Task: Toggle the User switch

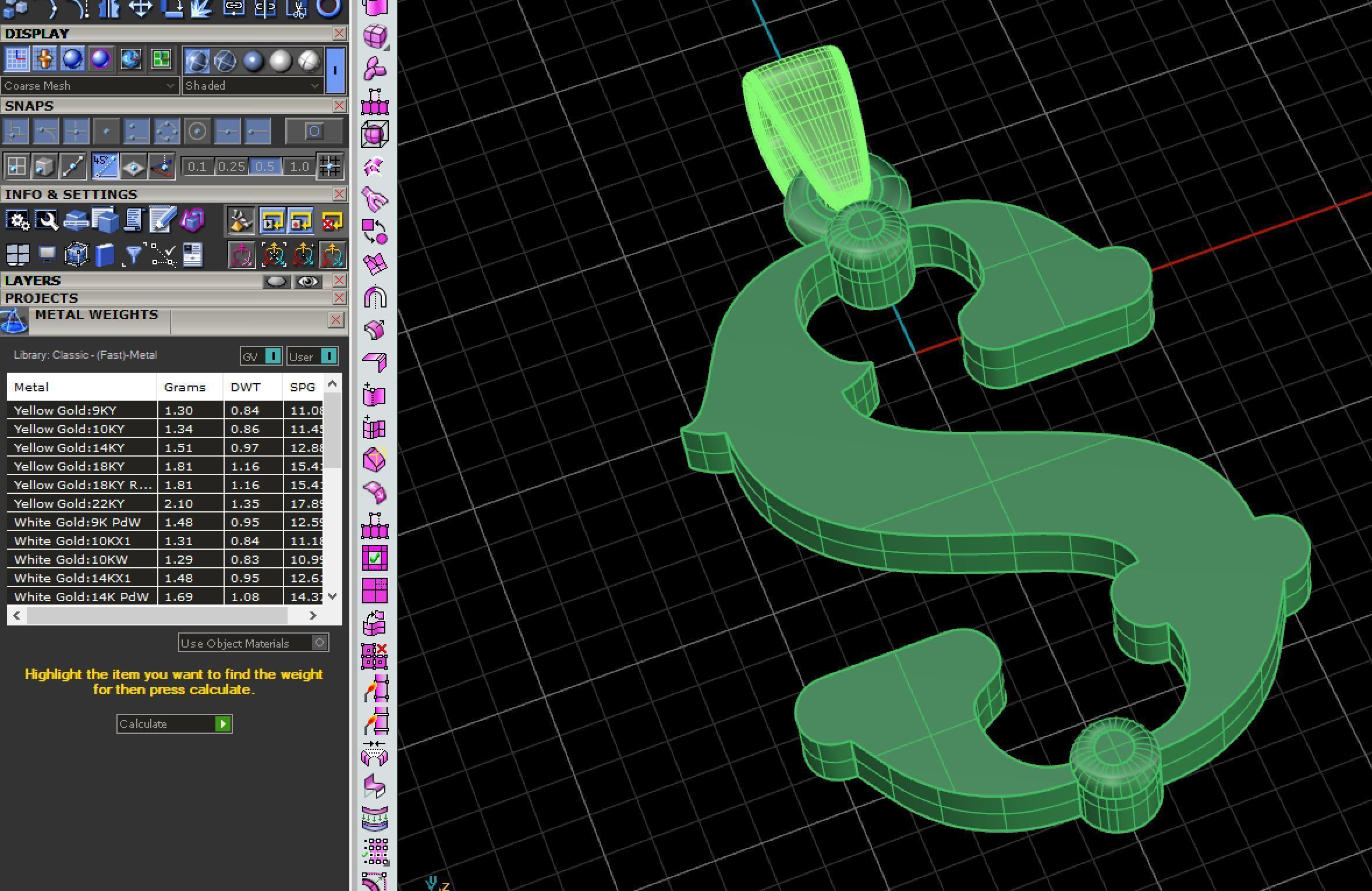Action: (313, 356)
